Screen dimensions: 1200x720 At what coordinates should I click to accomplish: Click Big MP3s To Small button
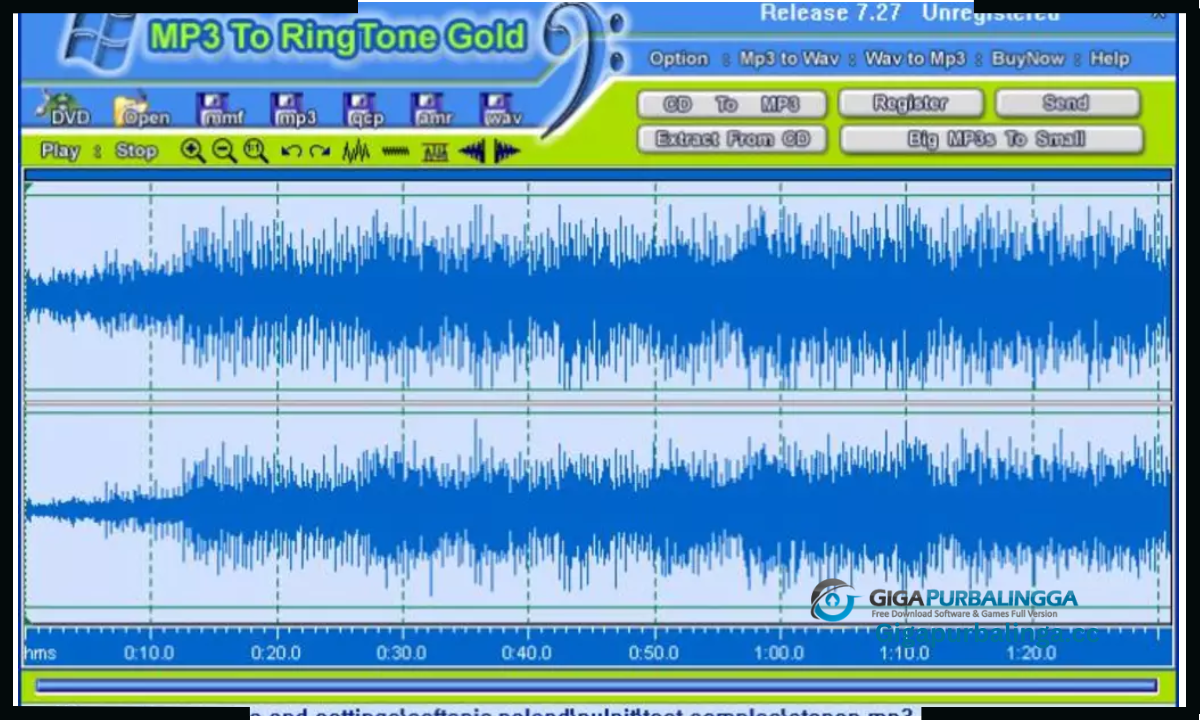pyautogui.click(x=991, y=139)
